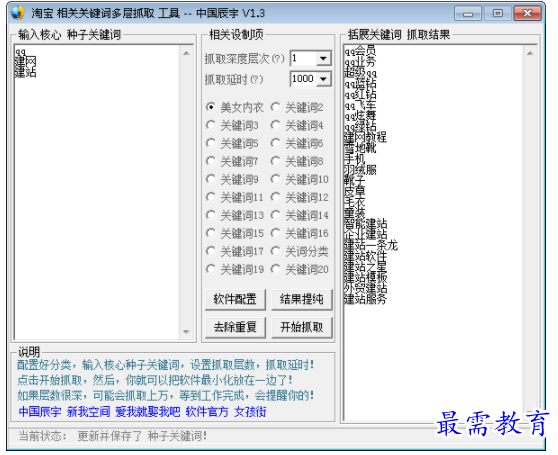This screenshot has width=558, height=455.
Task: Click the delay value field showing 1000
Action: coord(304,79)
